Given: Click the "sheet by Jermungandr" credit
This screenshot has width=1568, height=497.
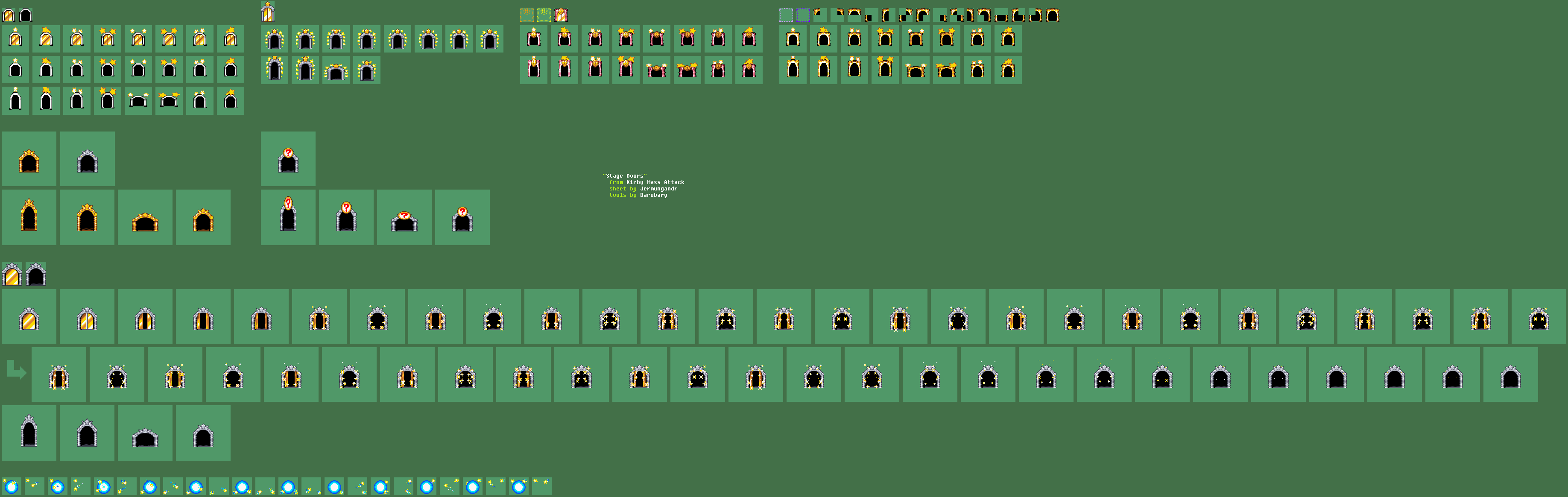Looking at the screenshot, I should [x=643, y=189].
